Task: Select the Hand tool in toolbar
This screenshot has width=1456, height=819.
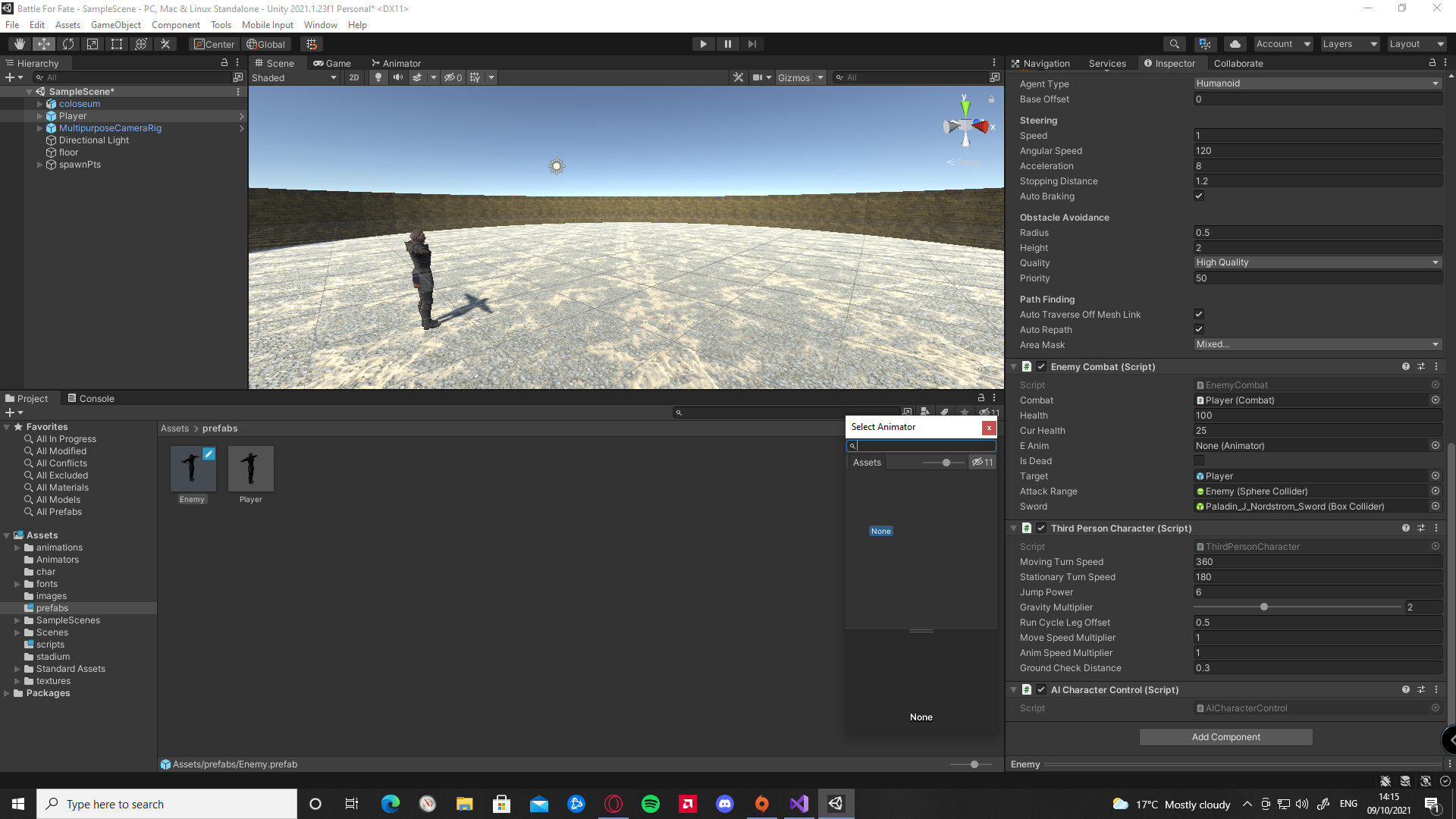Action: click(19, 43)
